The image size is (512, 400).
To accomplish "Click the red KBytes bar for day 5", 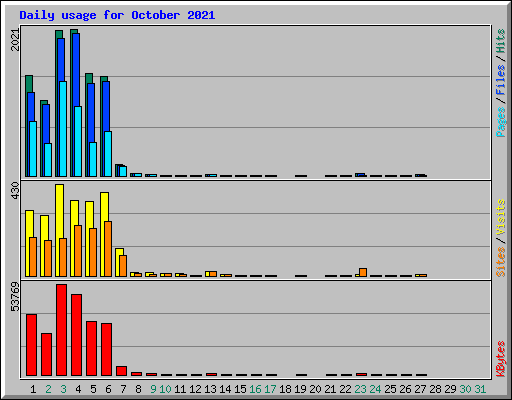I will (91, 349).
